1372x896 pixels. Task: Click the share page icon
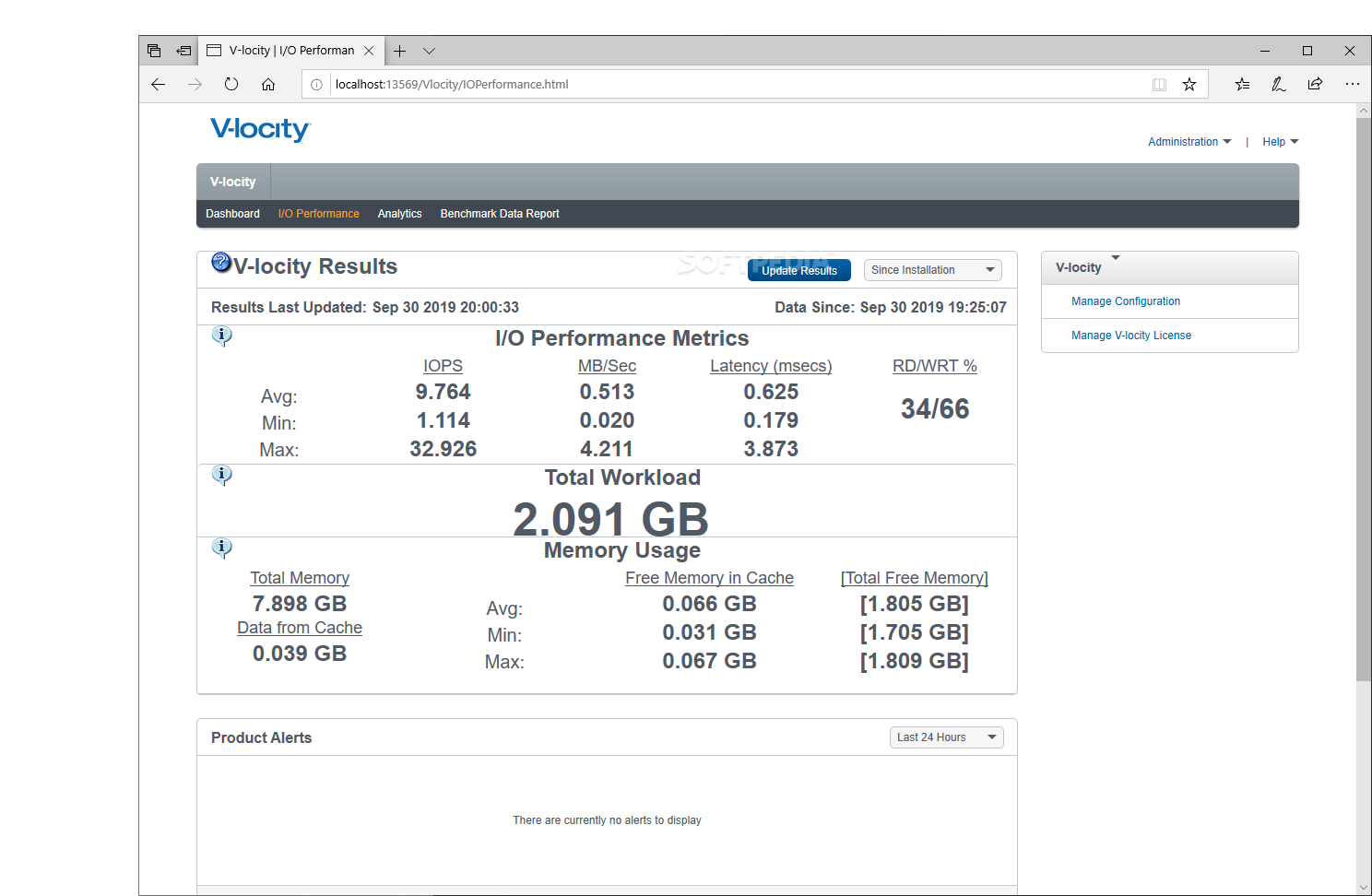[1315, 84]
